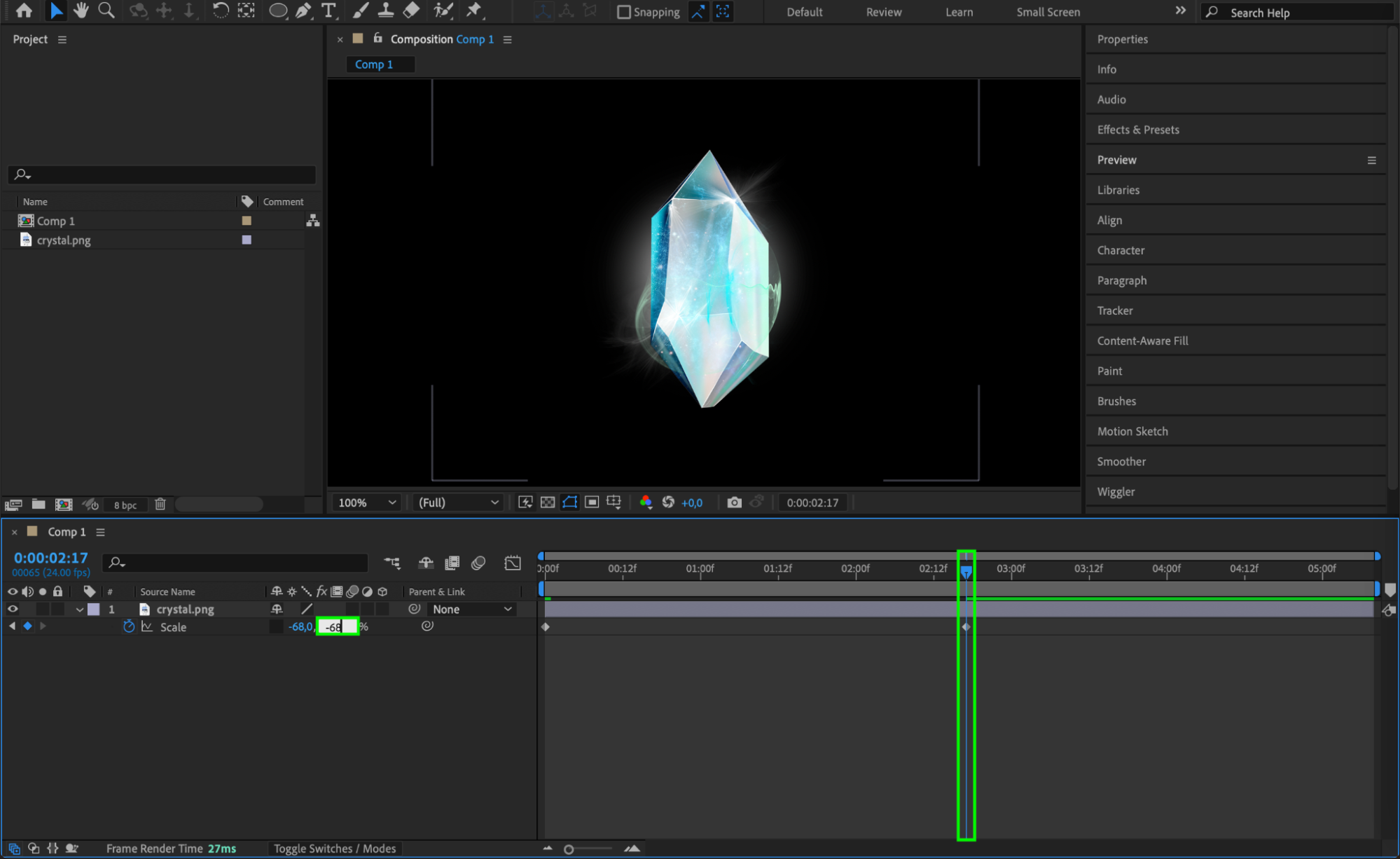Select the Puppet Pin tool
The width and height of the screenshot is (1400, 859).
click(474, 11)
